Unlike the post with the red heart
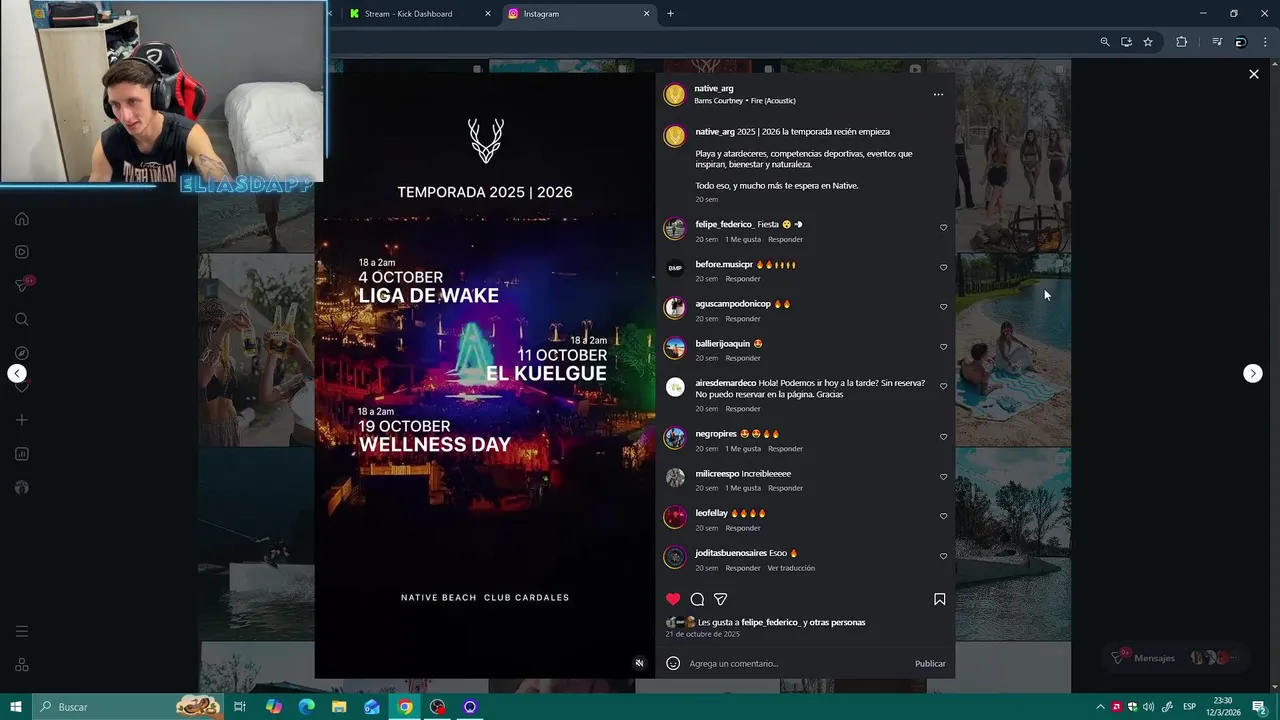 (x=673, y=599)
